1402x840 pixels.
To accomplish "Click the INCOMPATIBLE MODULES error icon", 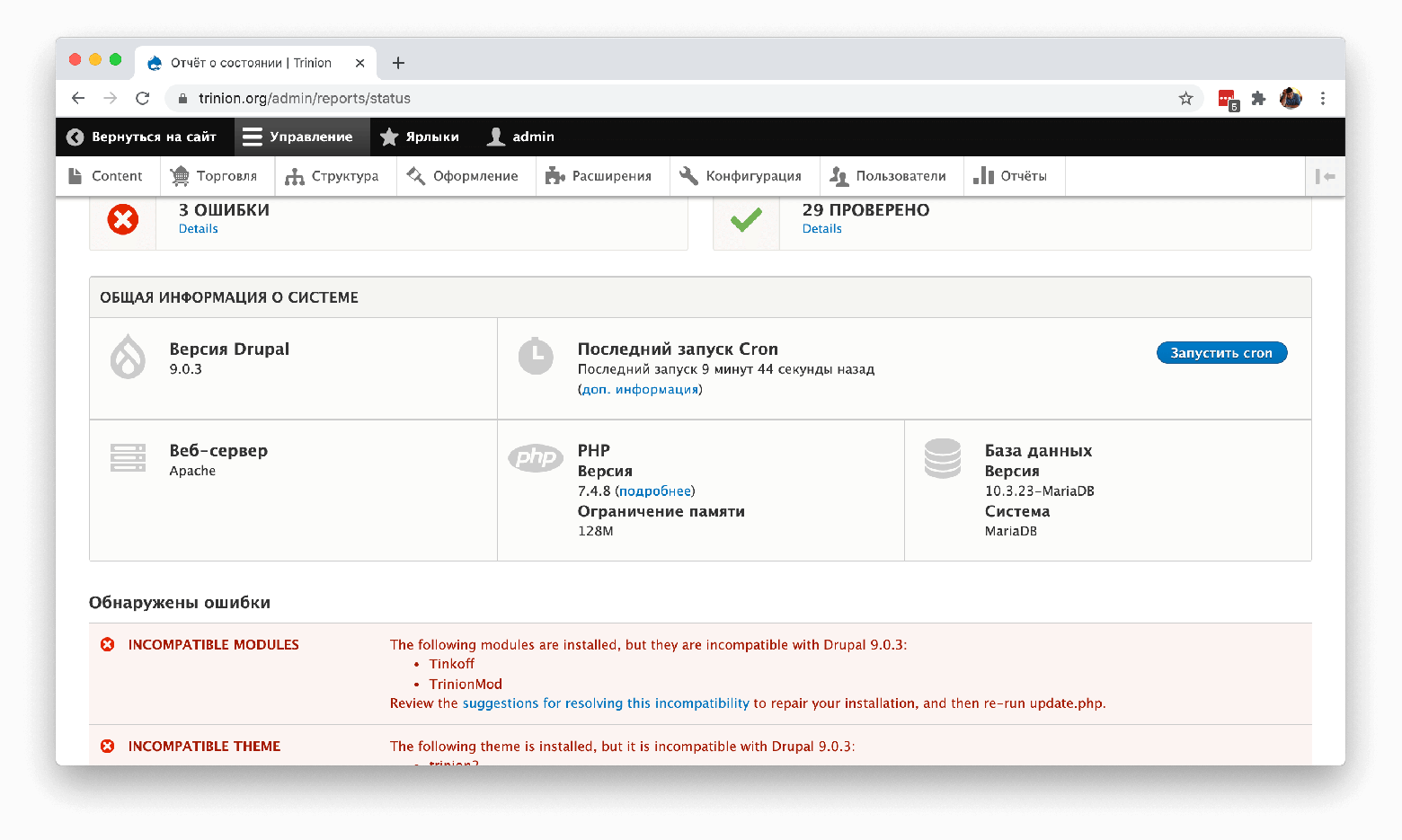I will point(108,645).
